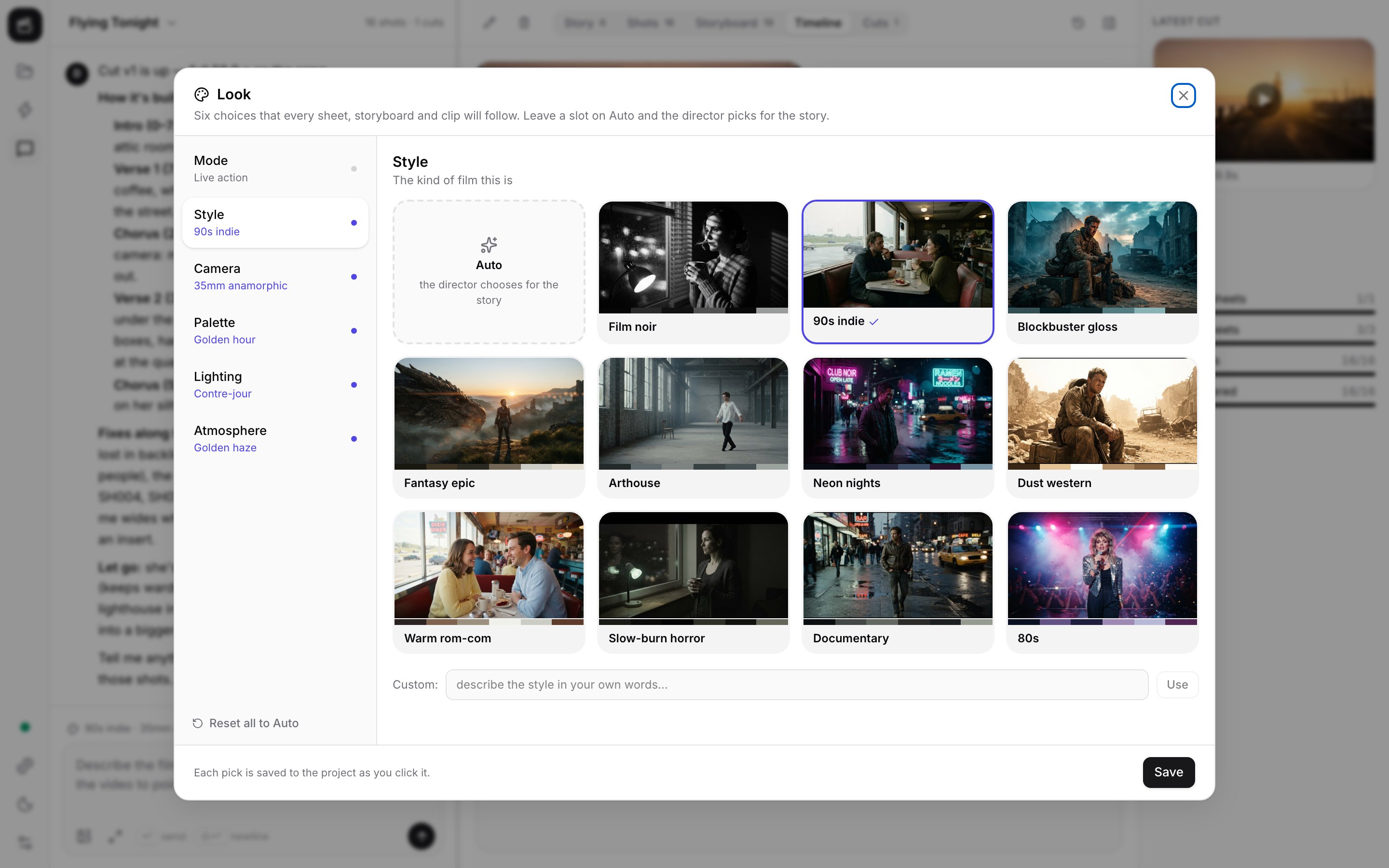Open the Lighting section
The width and height of the screenshot is (1389, 868).
tap(275, 385)
